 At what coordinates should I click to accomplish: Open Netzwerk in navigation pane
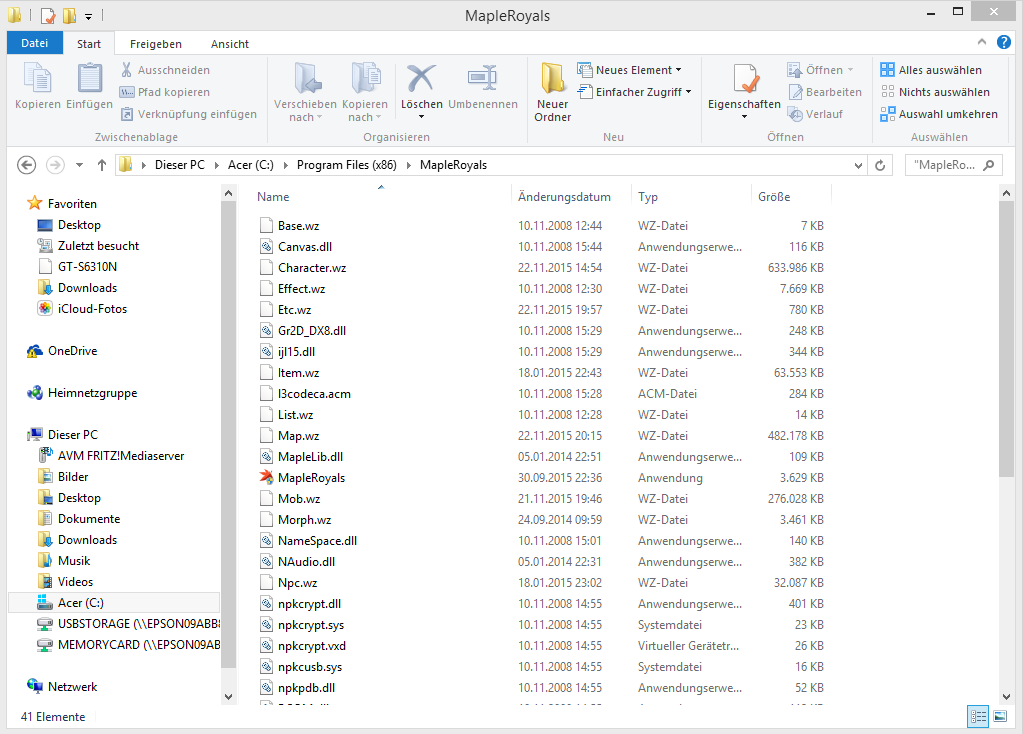[62, 687]
